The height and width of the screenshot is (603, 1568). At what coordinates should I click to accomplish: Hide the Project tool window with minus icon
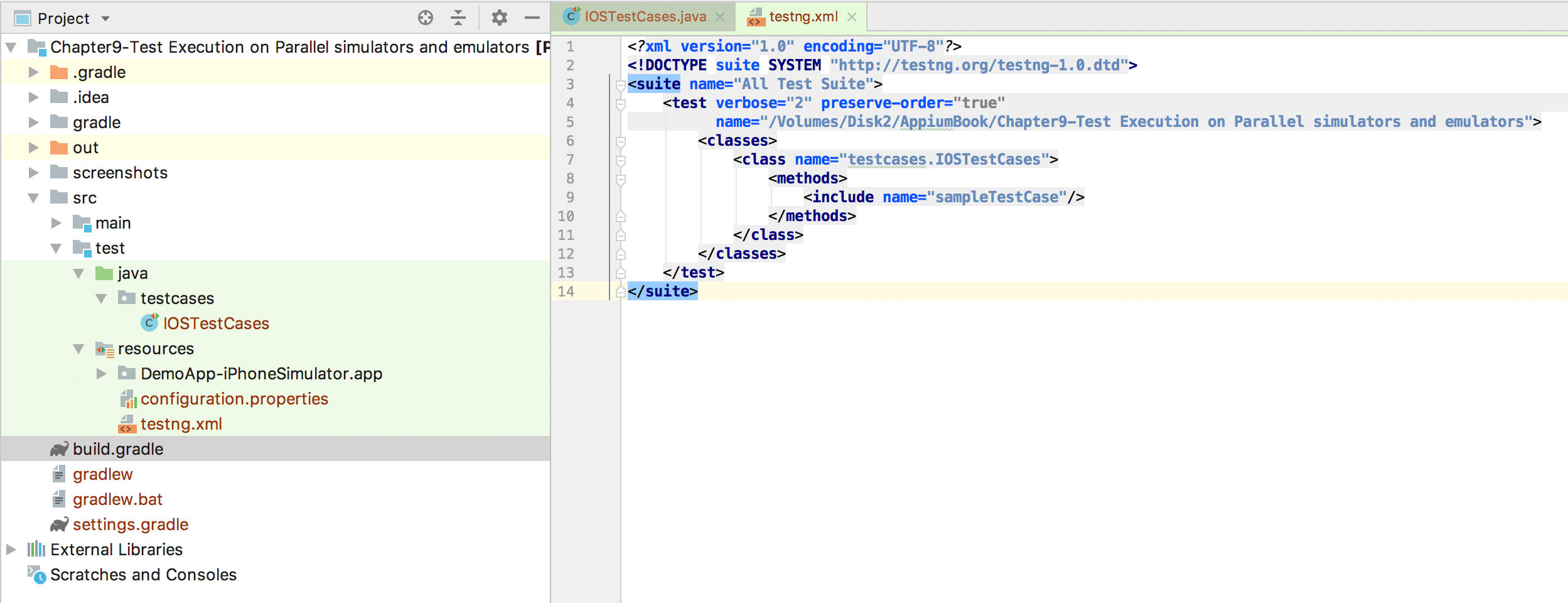[x=532, y=18]
